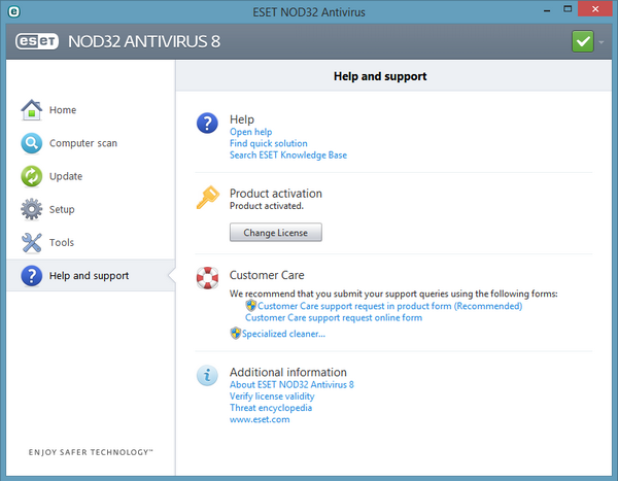618x481 pixels.
Task: Click the ESET icon in the title bar
Action: 14,12
